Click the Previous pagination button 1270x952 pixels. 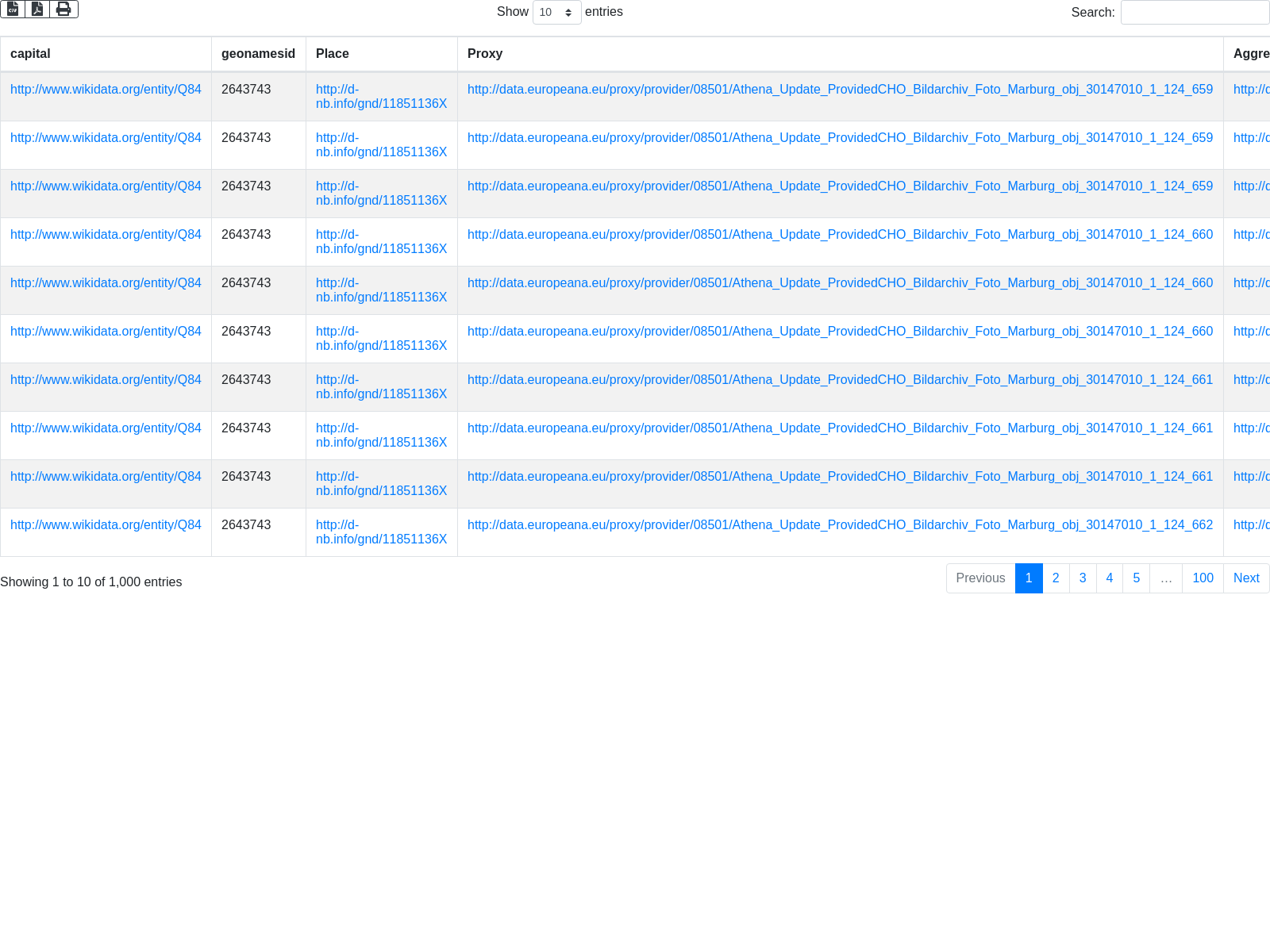(x=980, y=578)
